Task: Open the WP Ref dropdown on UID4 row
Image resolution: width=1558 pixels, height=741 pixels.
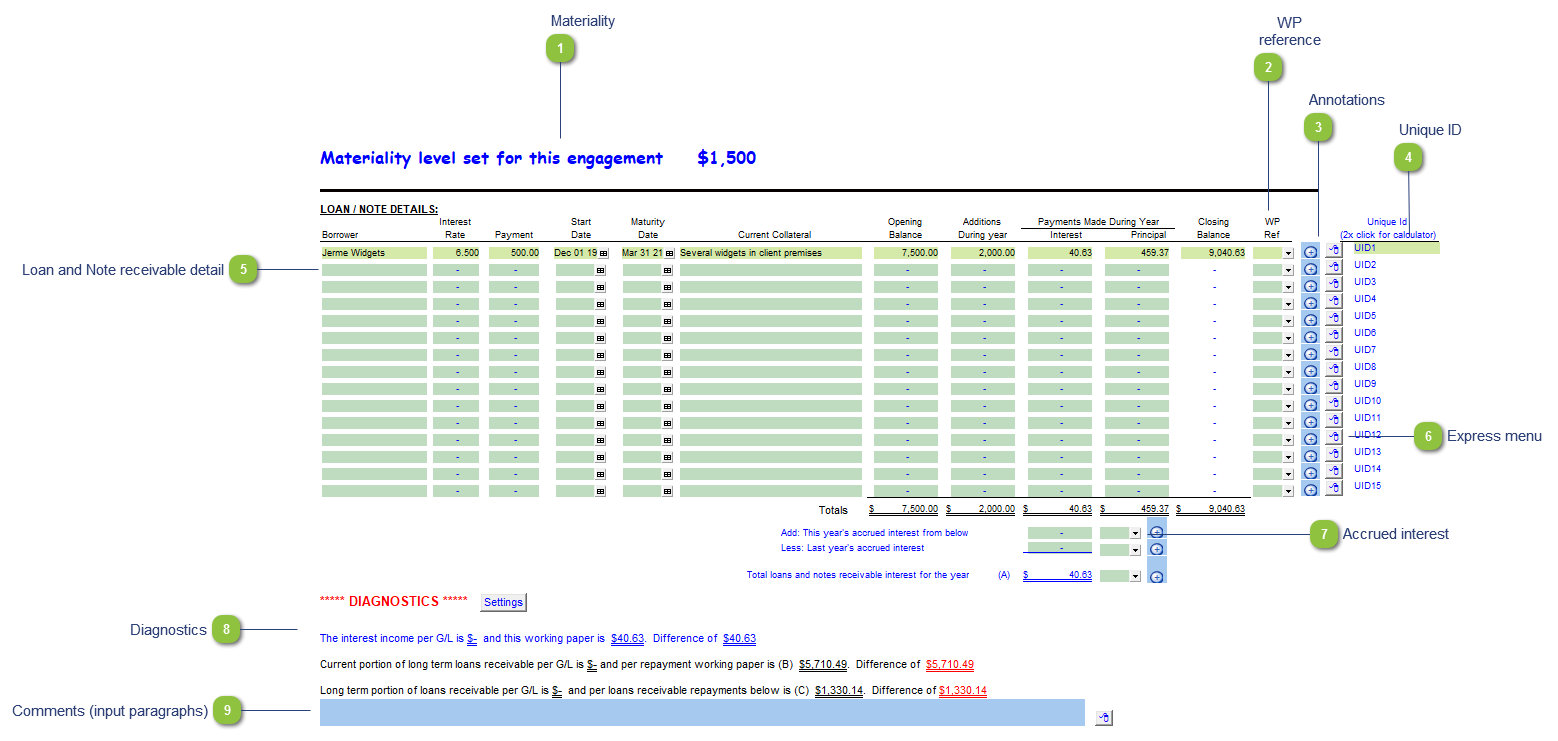Action: tap(1288, 304)
